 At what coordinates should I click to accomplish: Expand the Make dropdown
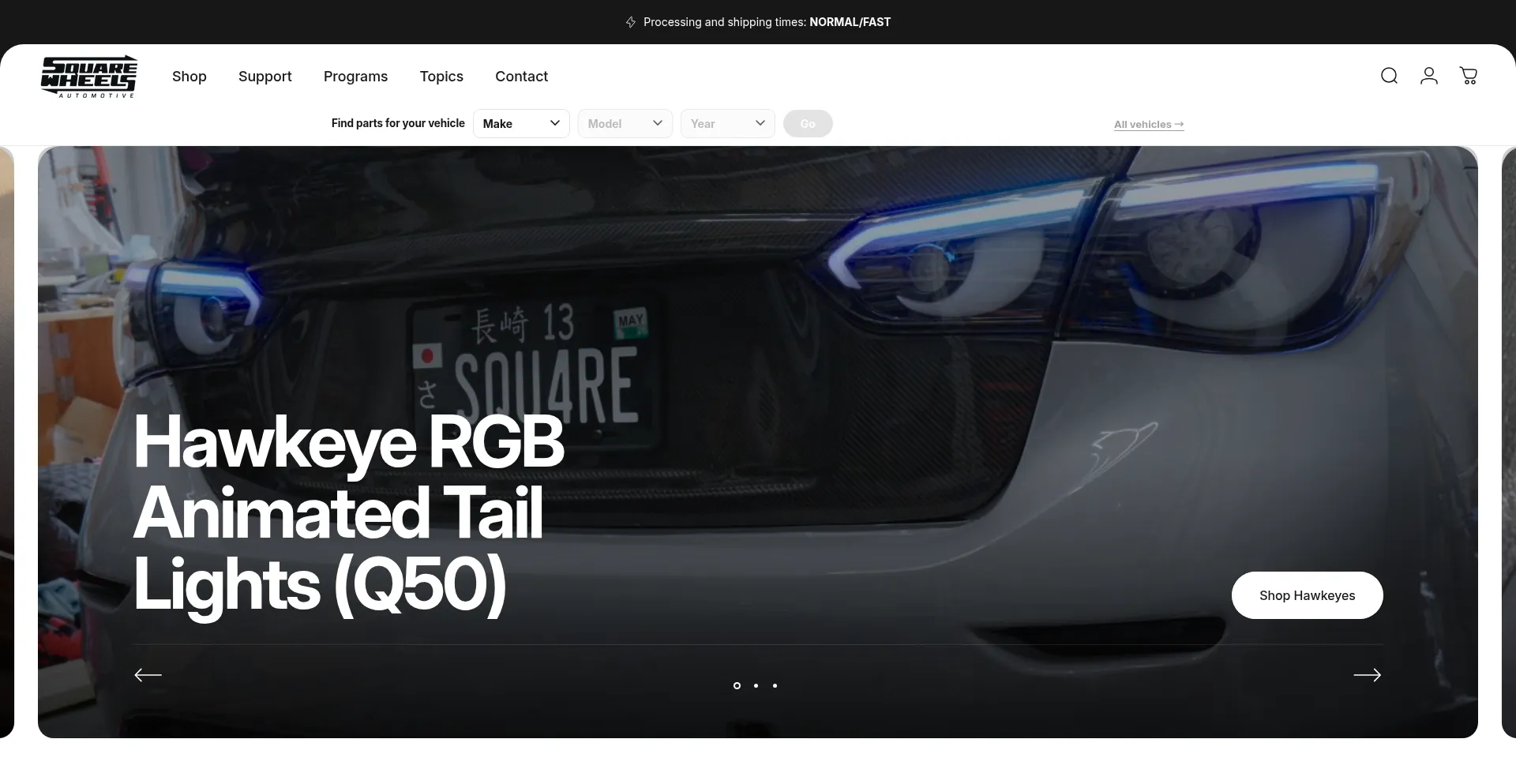[521, 123]
